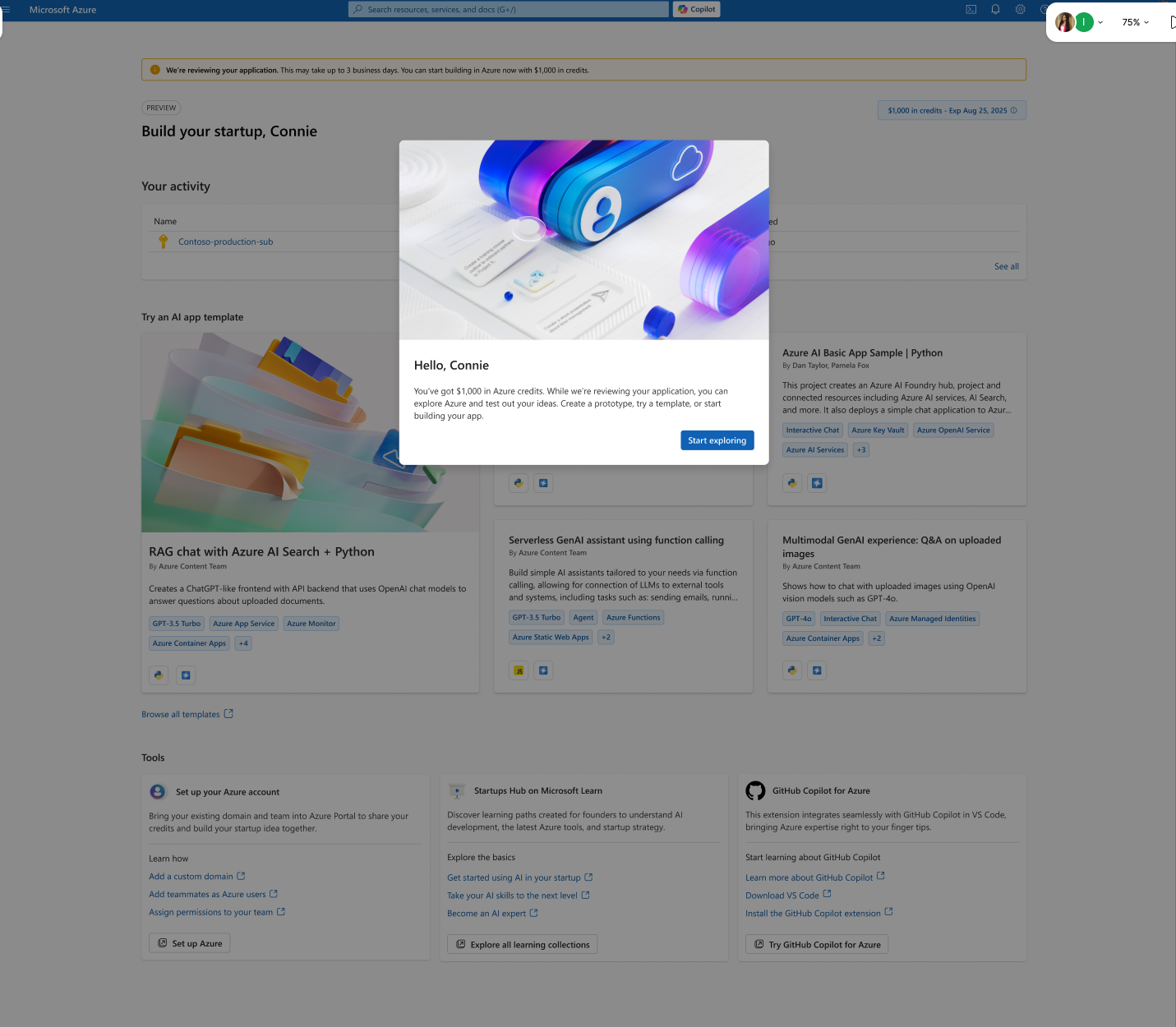
Task: Expand the +4 tags on RAG chat card
Action: click(x=243, y=643)
